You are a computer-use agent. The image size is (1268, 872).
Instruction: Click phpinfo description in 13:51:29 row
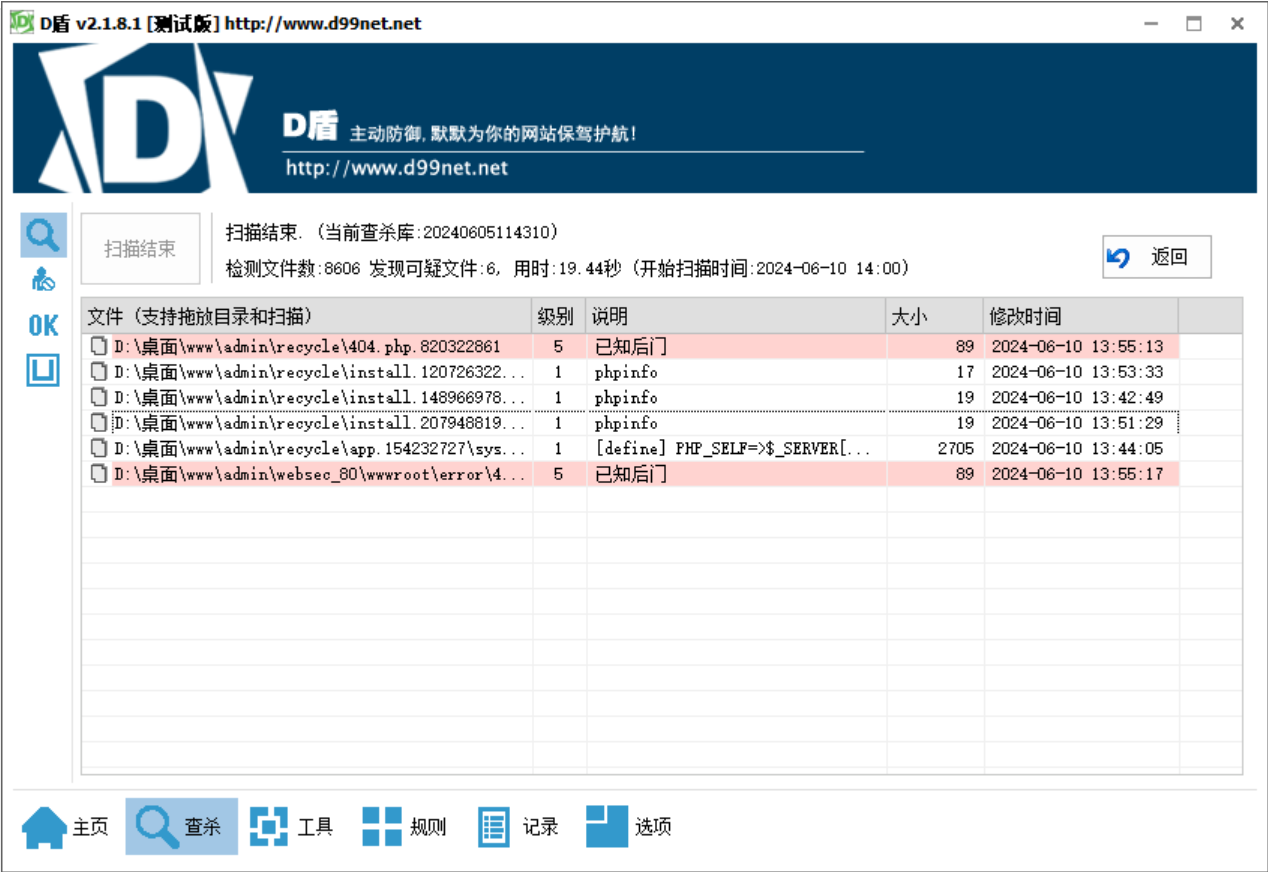point(626,423)
